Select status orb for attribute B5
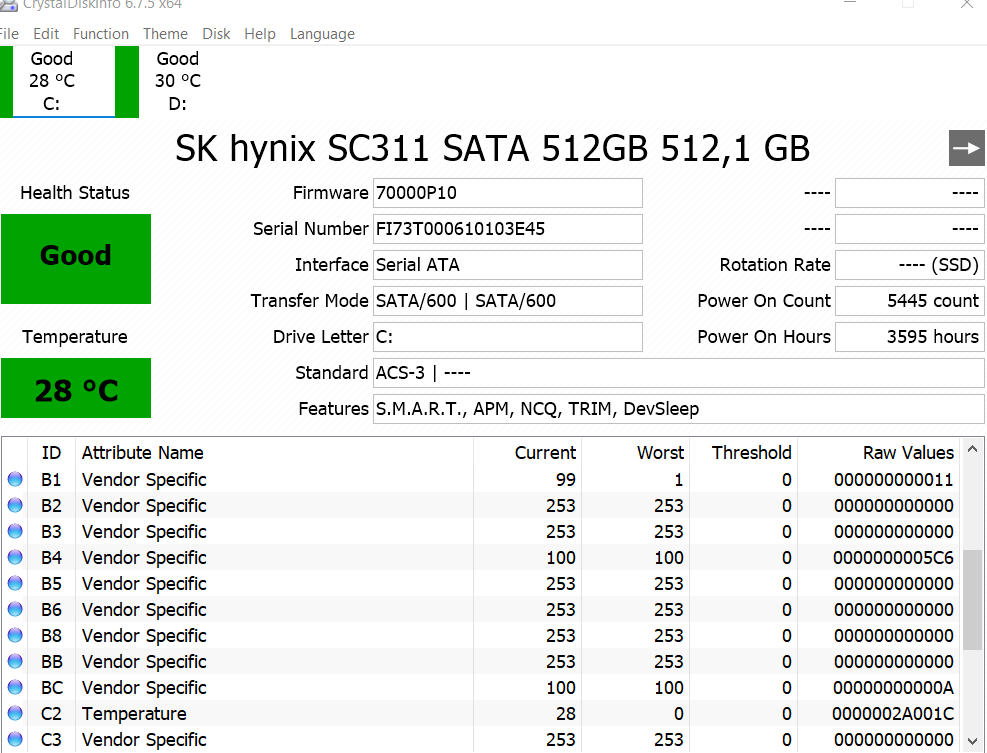Screen dimensions: 987x753 pyautogui.click(x=15, y=584)
